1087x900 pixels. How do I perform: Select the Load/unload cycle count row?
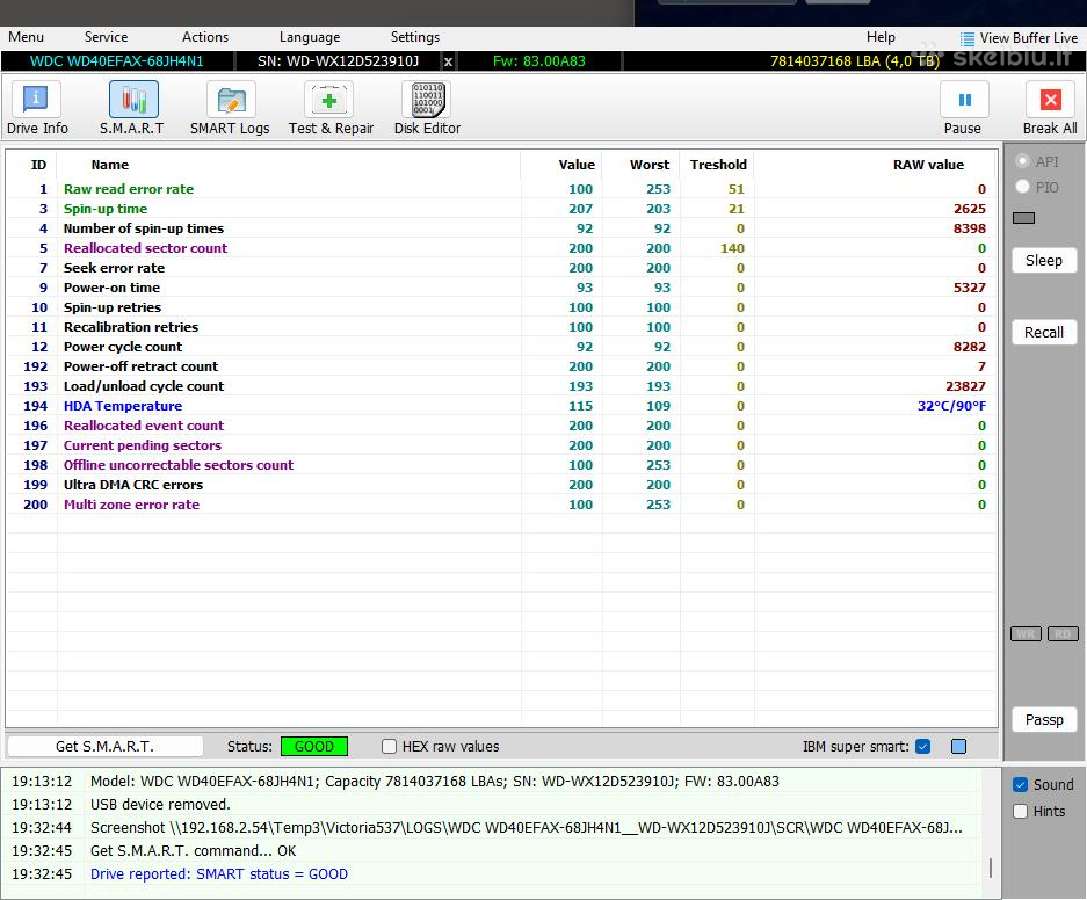(x=502, y=386)
